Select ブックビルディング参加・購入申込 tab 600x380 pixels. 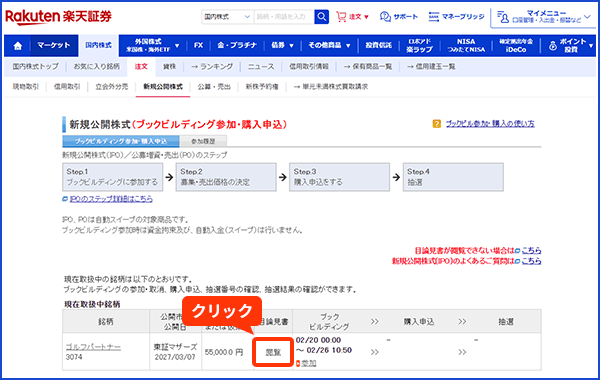click(x=121, y=141)
